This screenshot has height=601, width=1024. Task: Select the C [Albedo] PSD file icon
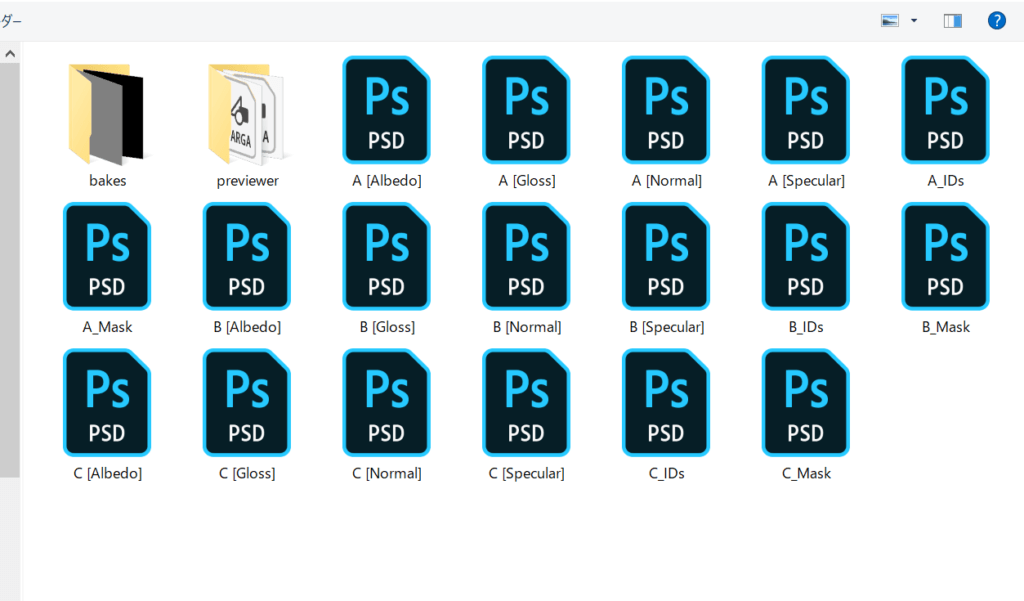pos(107,402)
